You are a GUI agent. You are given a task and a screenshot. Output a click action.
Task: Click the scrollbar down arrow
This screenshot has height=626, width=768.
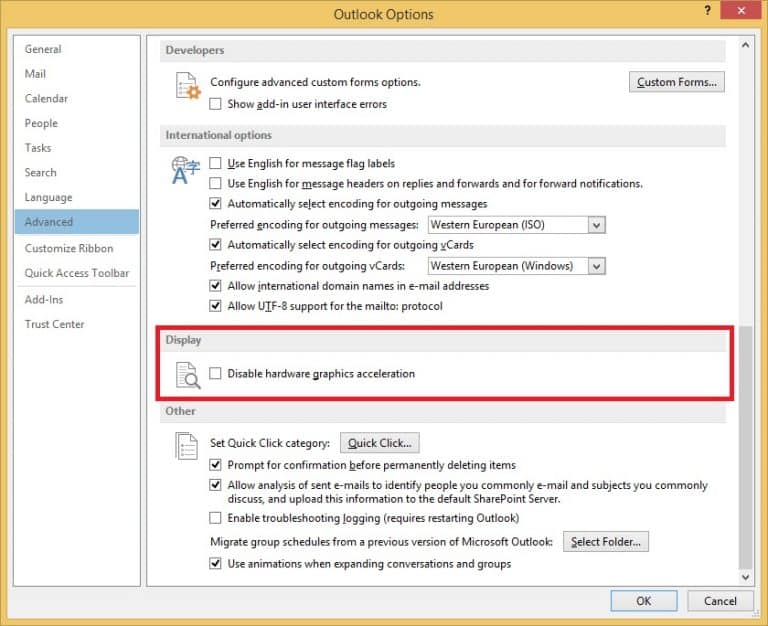(x=745, y=577)
